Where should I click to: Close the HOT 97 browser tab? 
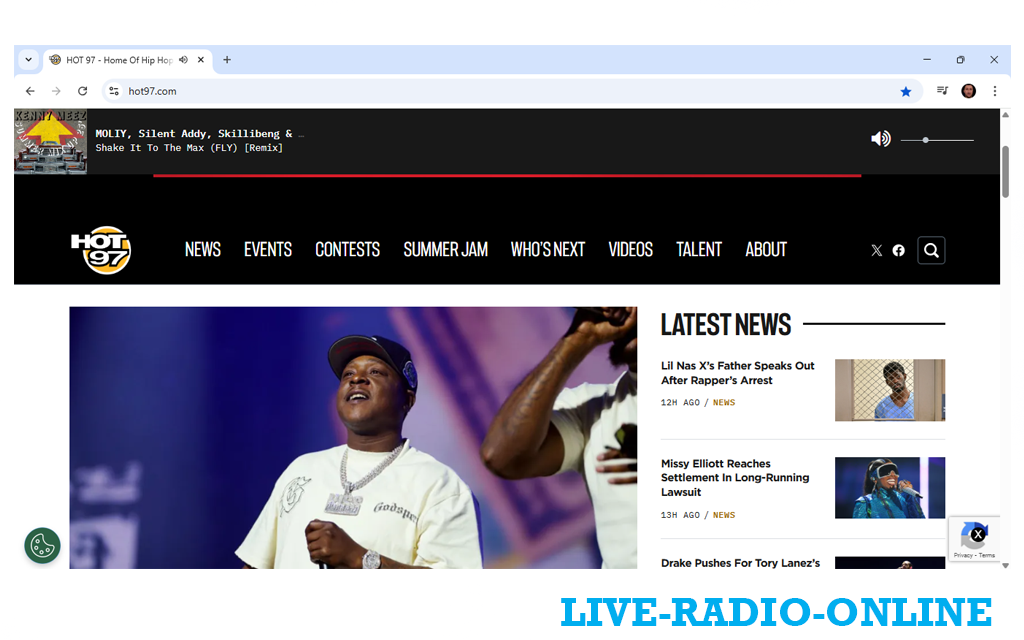pos(200,59)
